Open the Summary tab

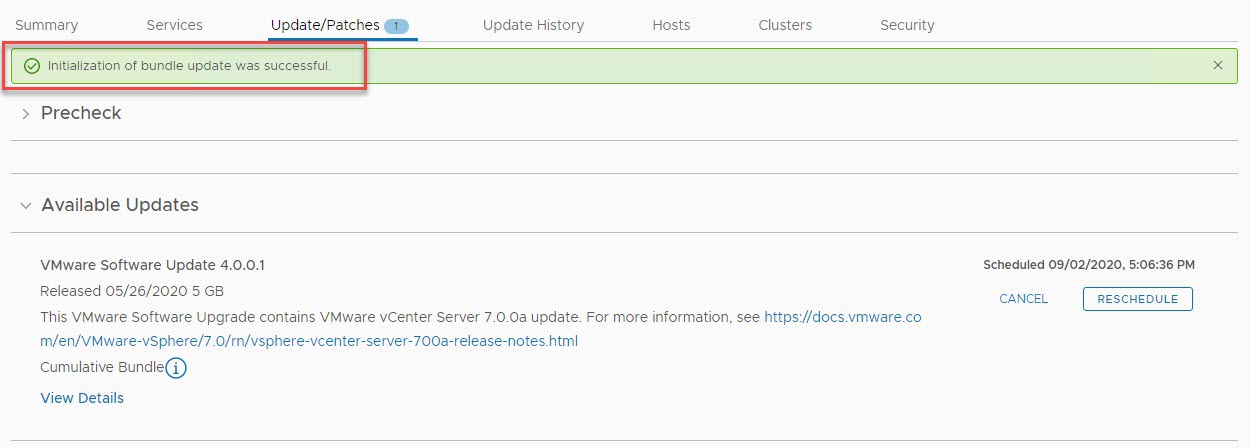[x=46, y=25]
